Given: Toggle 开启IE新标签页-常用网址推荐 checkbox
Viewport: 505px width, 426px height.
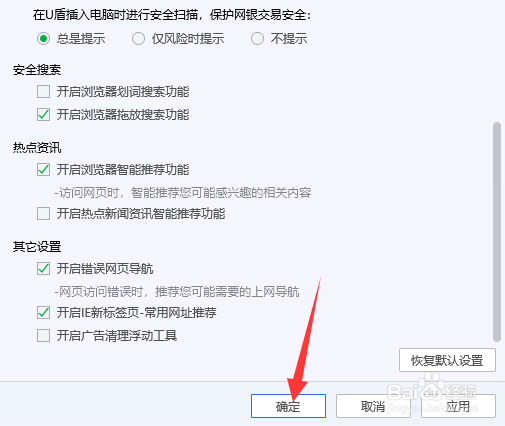Looking at the screenshot, I should (x=43, y=313).
